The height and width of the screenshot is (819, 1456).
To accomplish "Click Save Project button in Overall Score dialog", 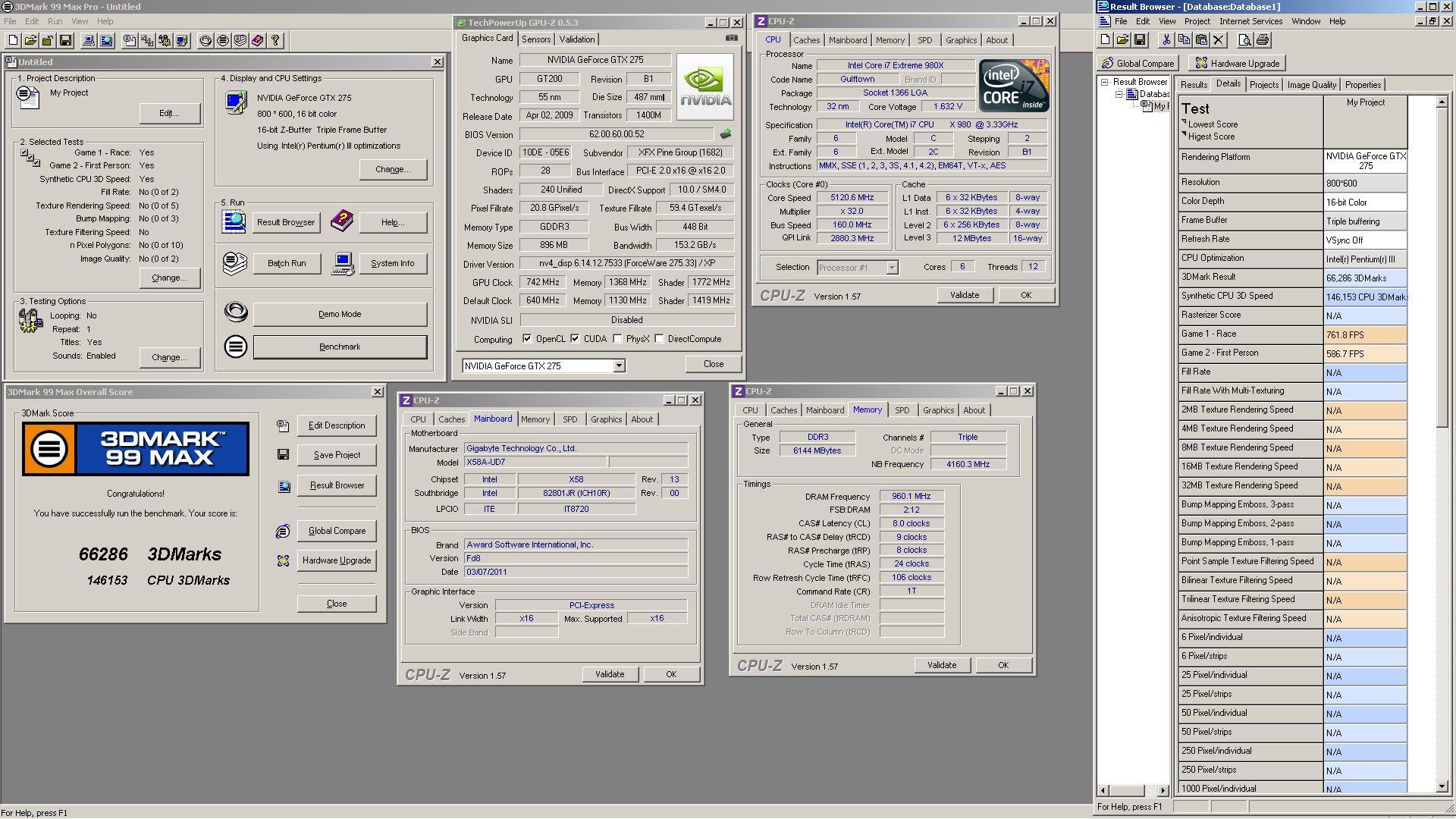I will tap(337, 455).
